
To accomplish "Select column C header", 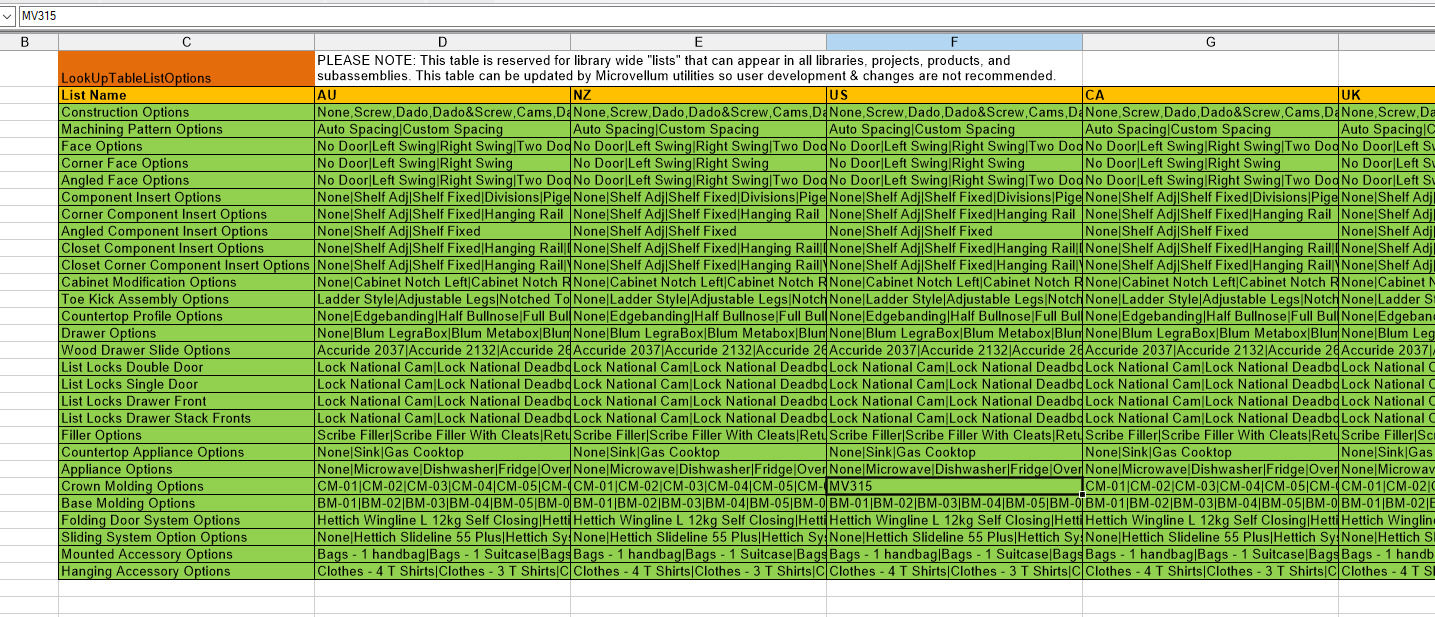I will click(x=186, y=42).
